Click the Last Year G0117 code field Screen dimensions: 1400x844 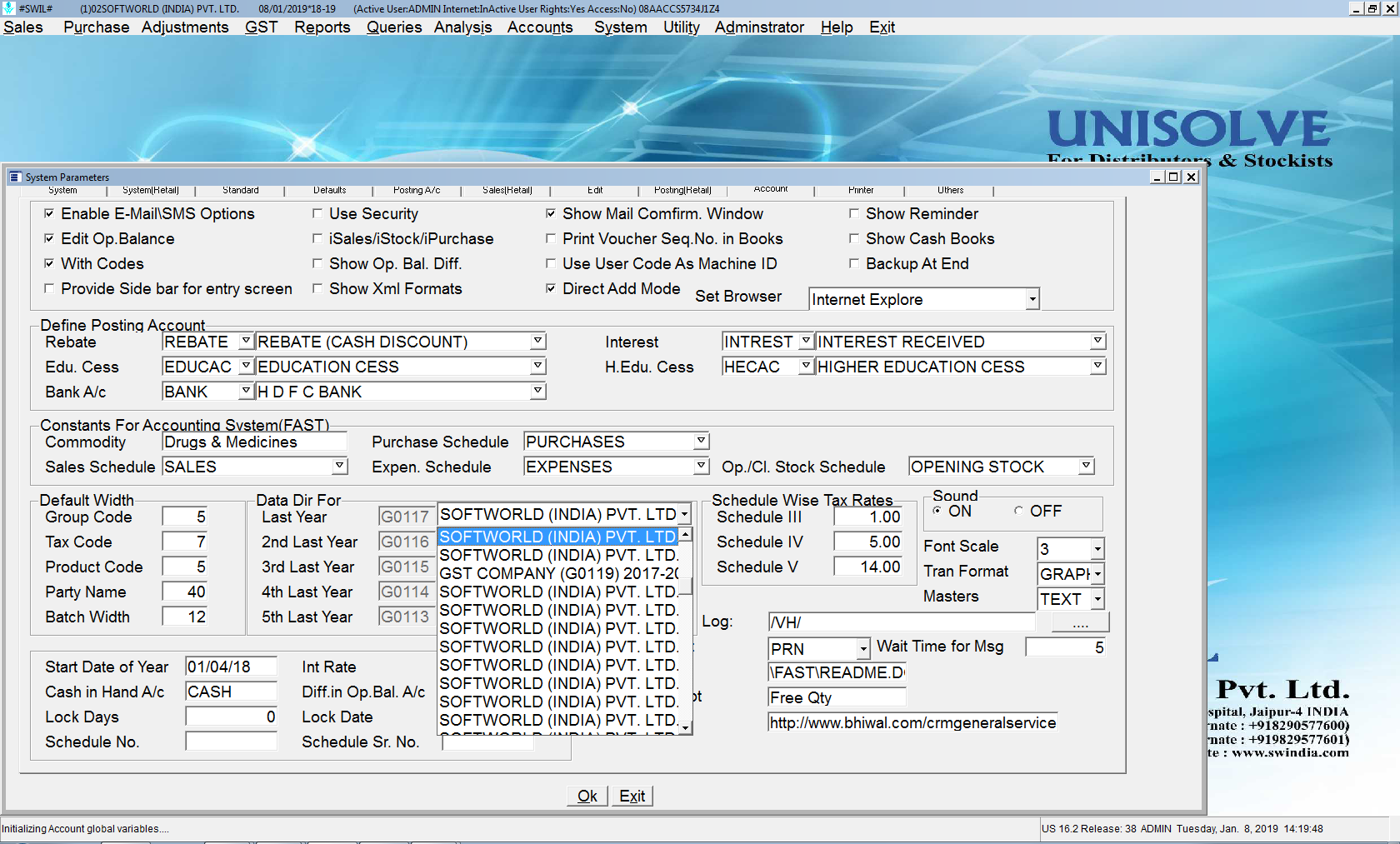click(405, 517)
